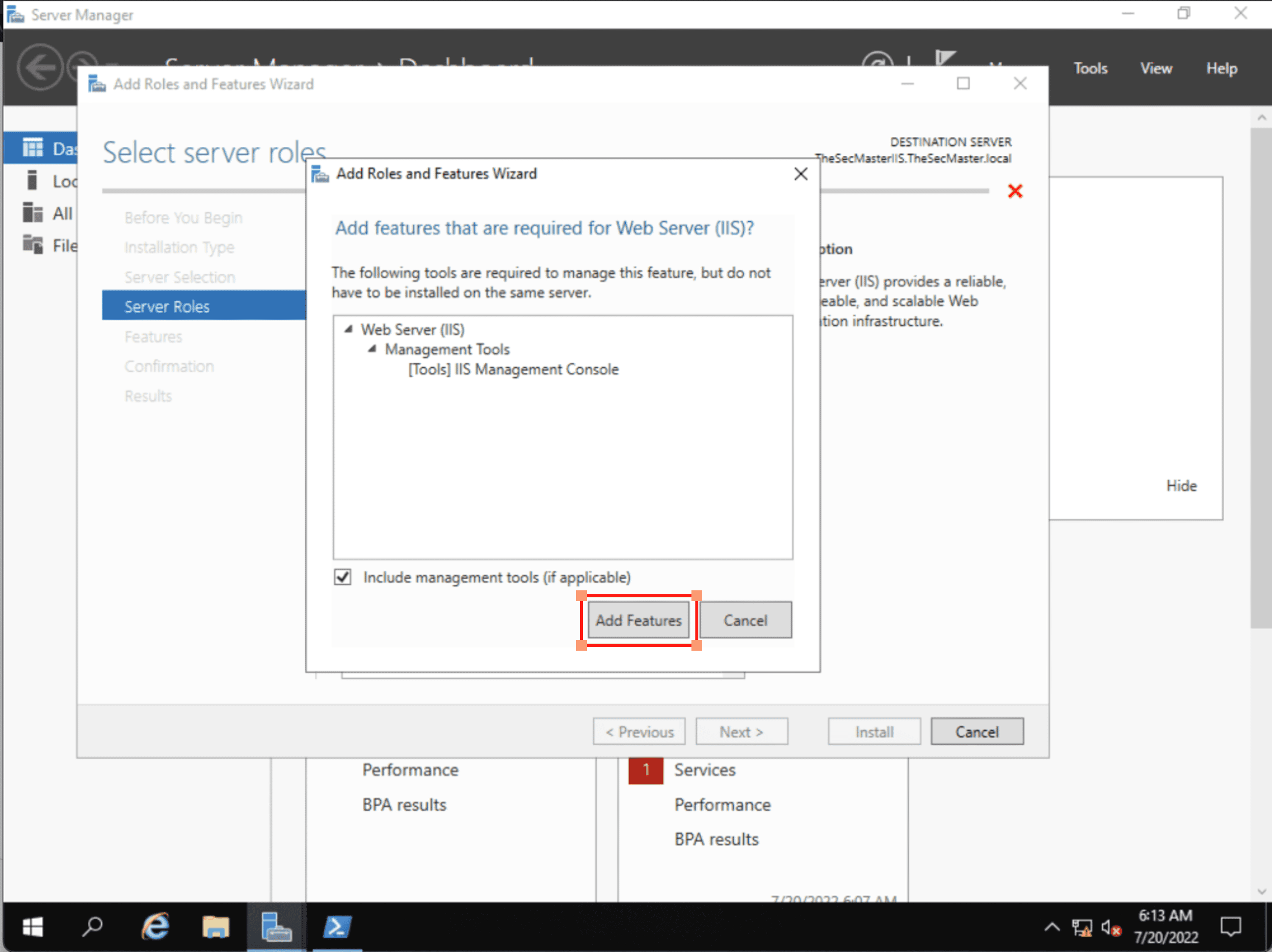Click the taskbar search icon
This screenshot has width=1272, height=952.
(x=92, y=926)
